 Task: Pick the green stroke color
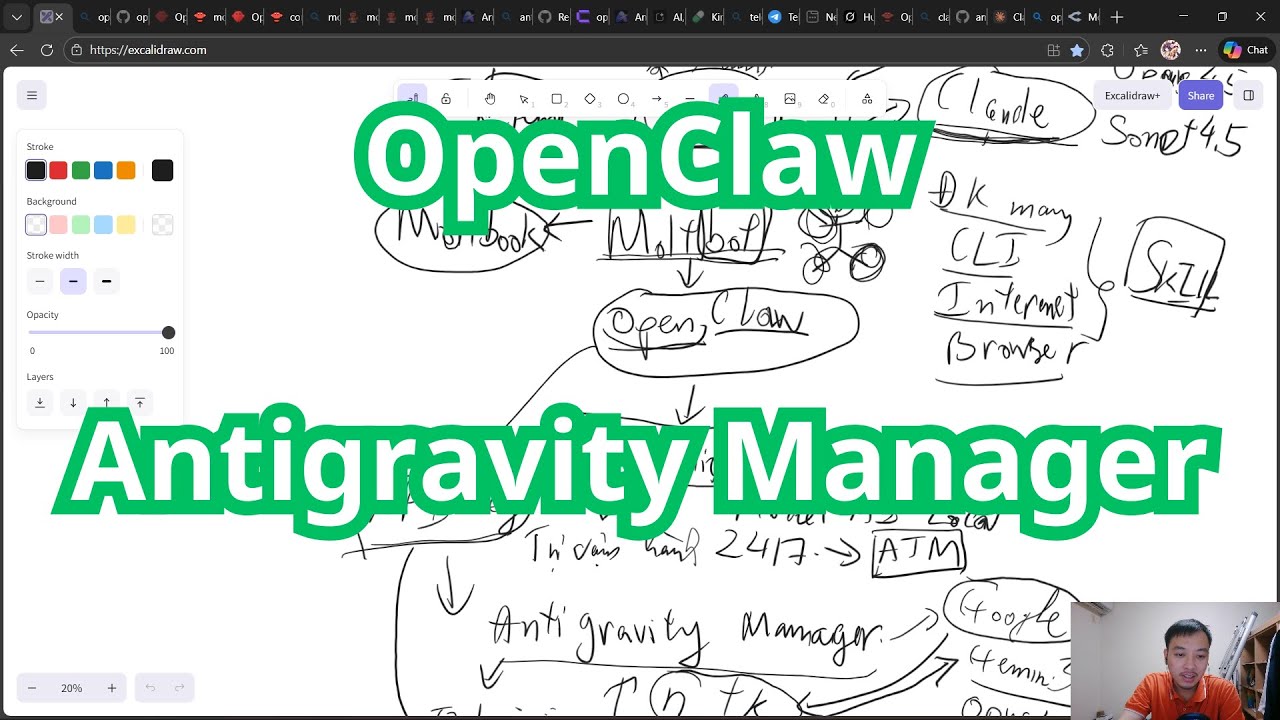click(81, 170)
